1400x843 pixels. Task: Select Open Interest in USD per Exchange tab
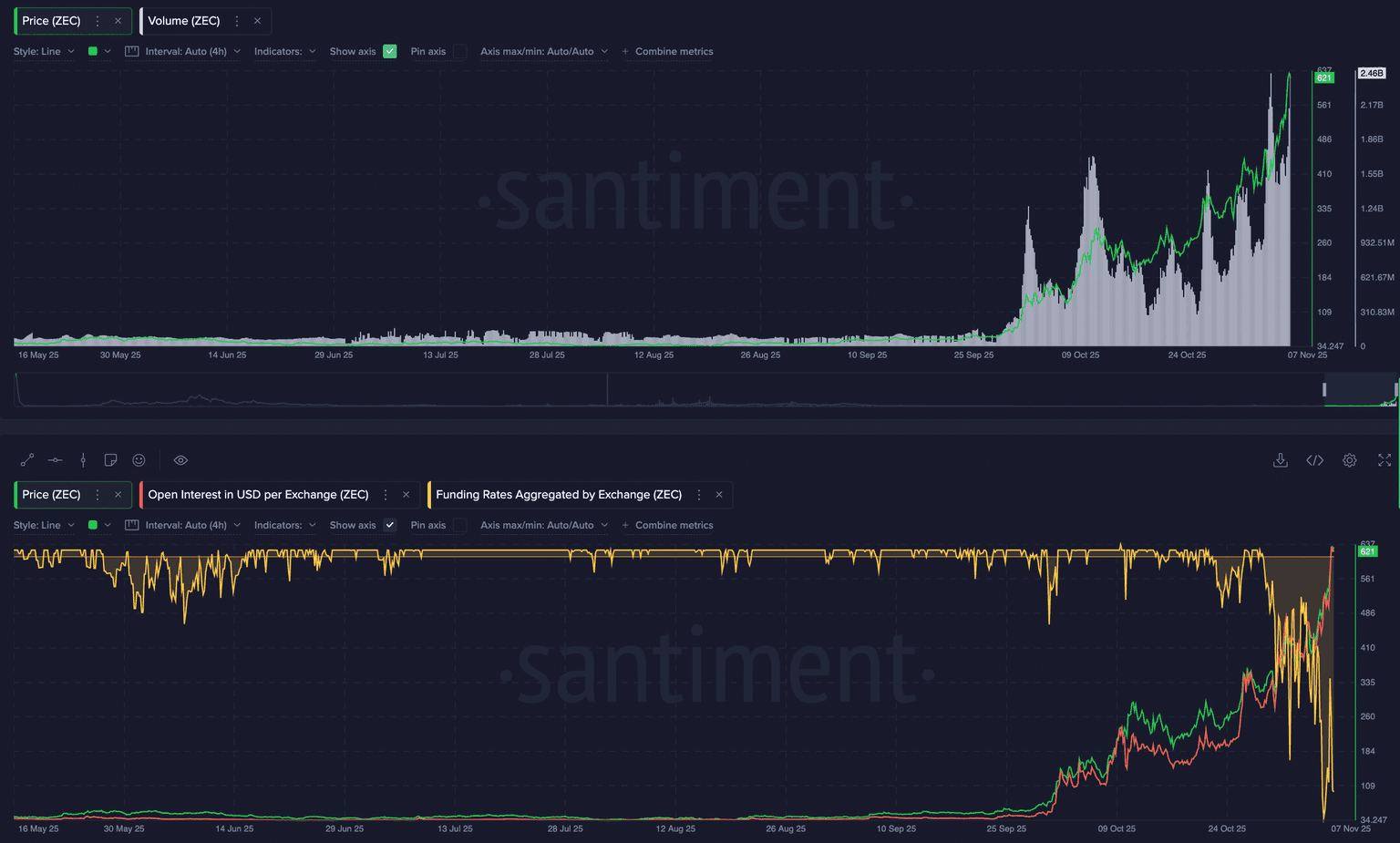(258, 495)
